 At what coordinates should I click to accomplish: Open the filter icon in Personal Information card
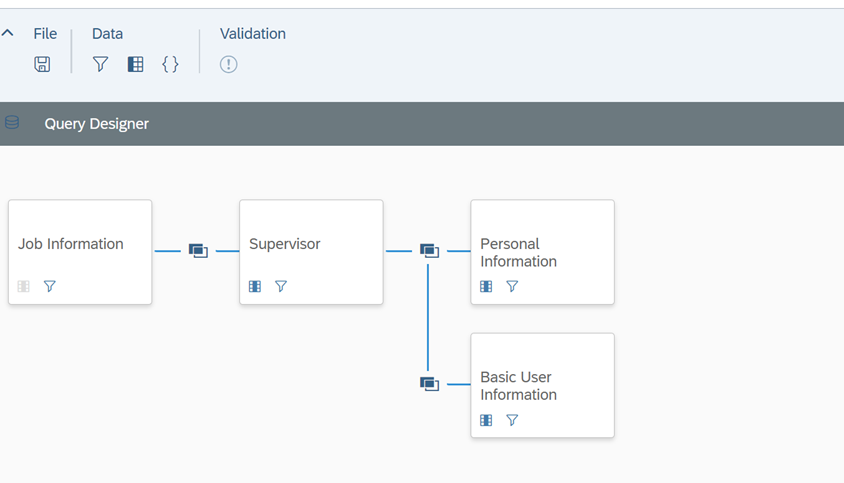tap(512, 286)
